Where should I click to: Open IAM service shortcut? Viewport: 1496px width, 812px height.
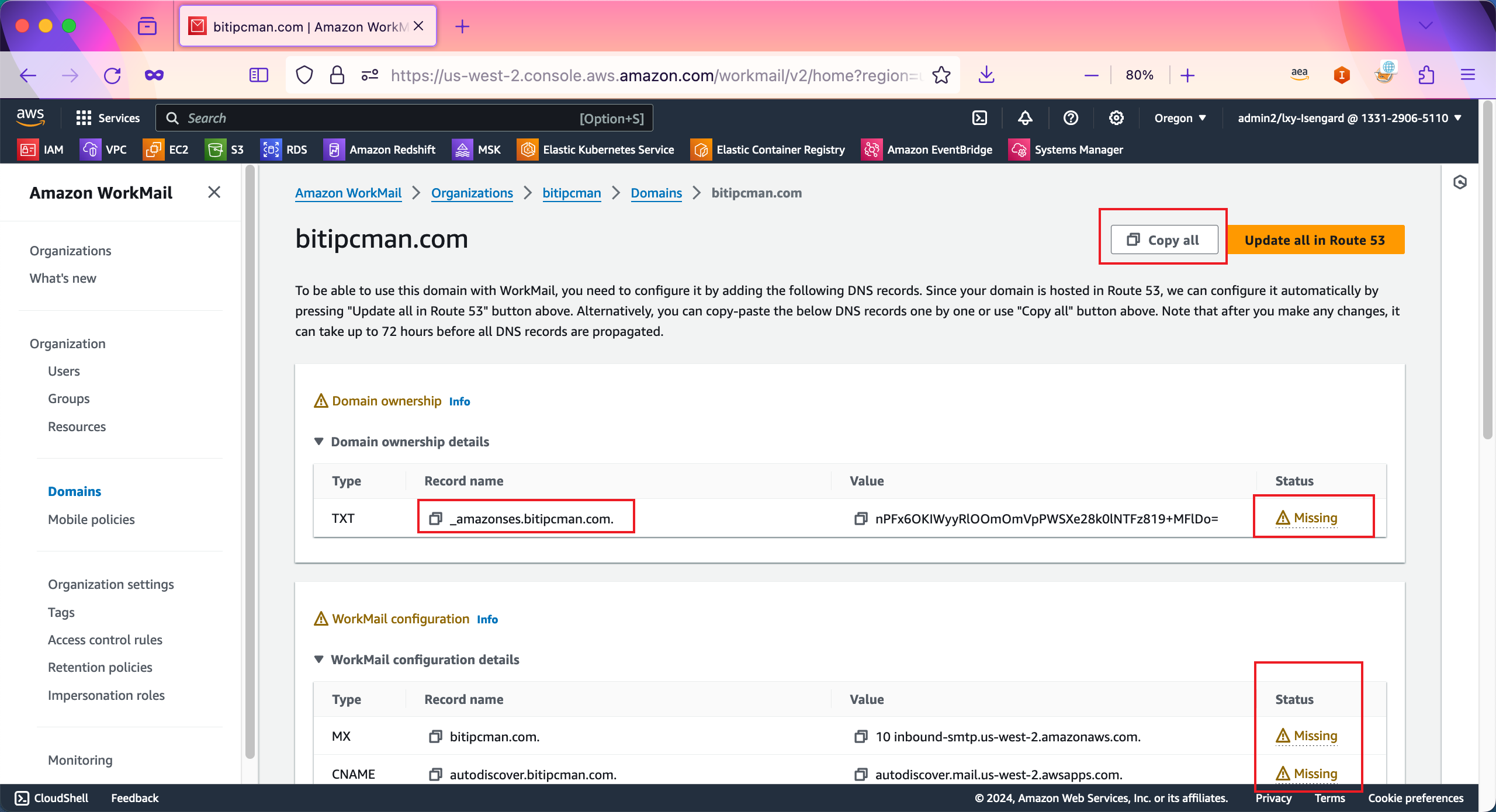[41, 150]
